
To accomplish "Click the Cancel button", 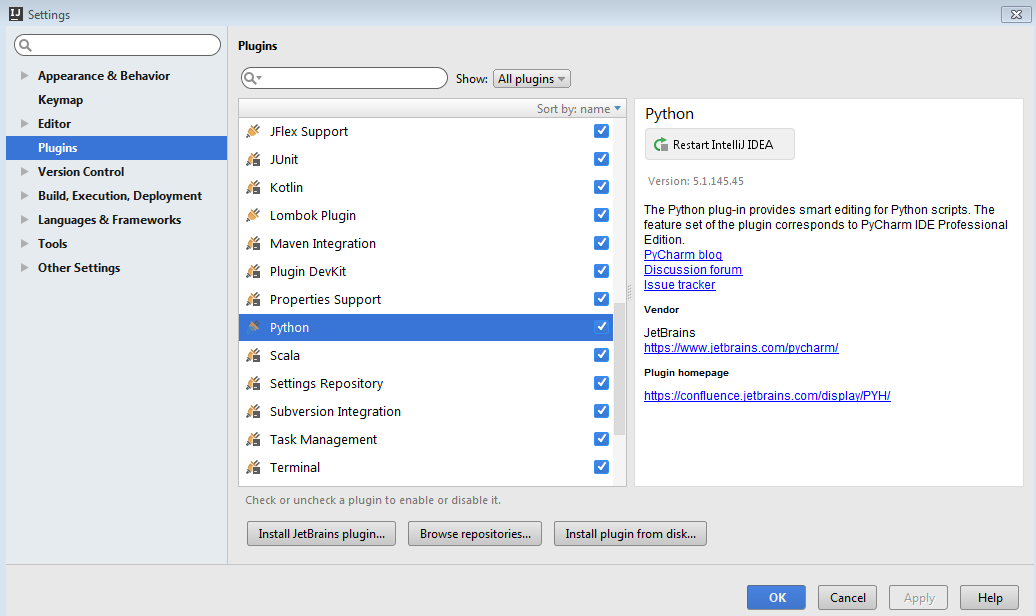I will pos(847,597).
